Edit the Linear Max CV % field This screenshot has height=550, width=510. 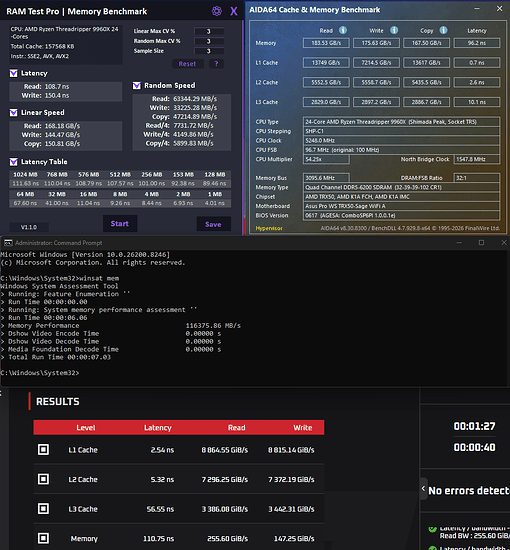click(209, 31)
